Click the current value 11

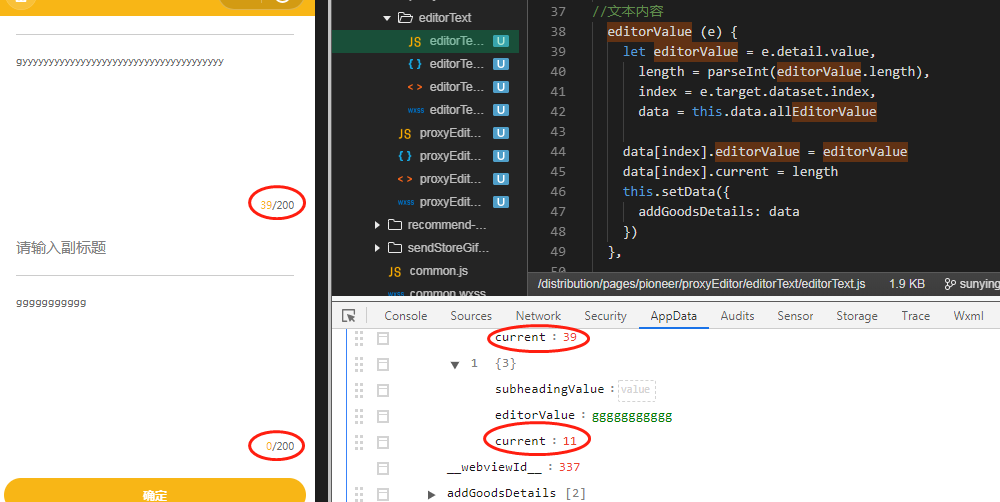click(570, 441)
